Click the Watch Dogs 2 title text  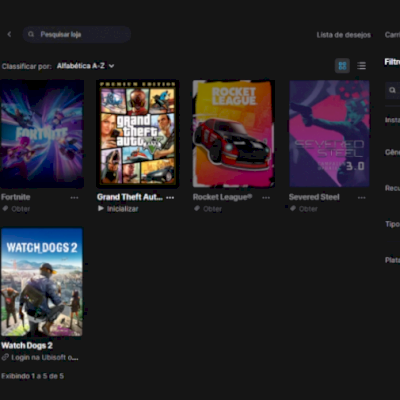[27, 346]
